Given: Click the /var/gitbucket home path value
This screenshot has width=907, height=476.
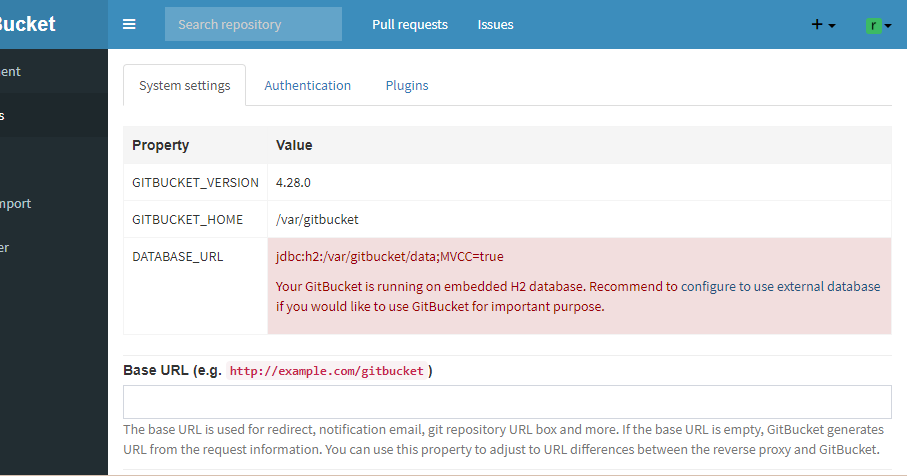Looking at the screenshot, I should click(317, 219).
